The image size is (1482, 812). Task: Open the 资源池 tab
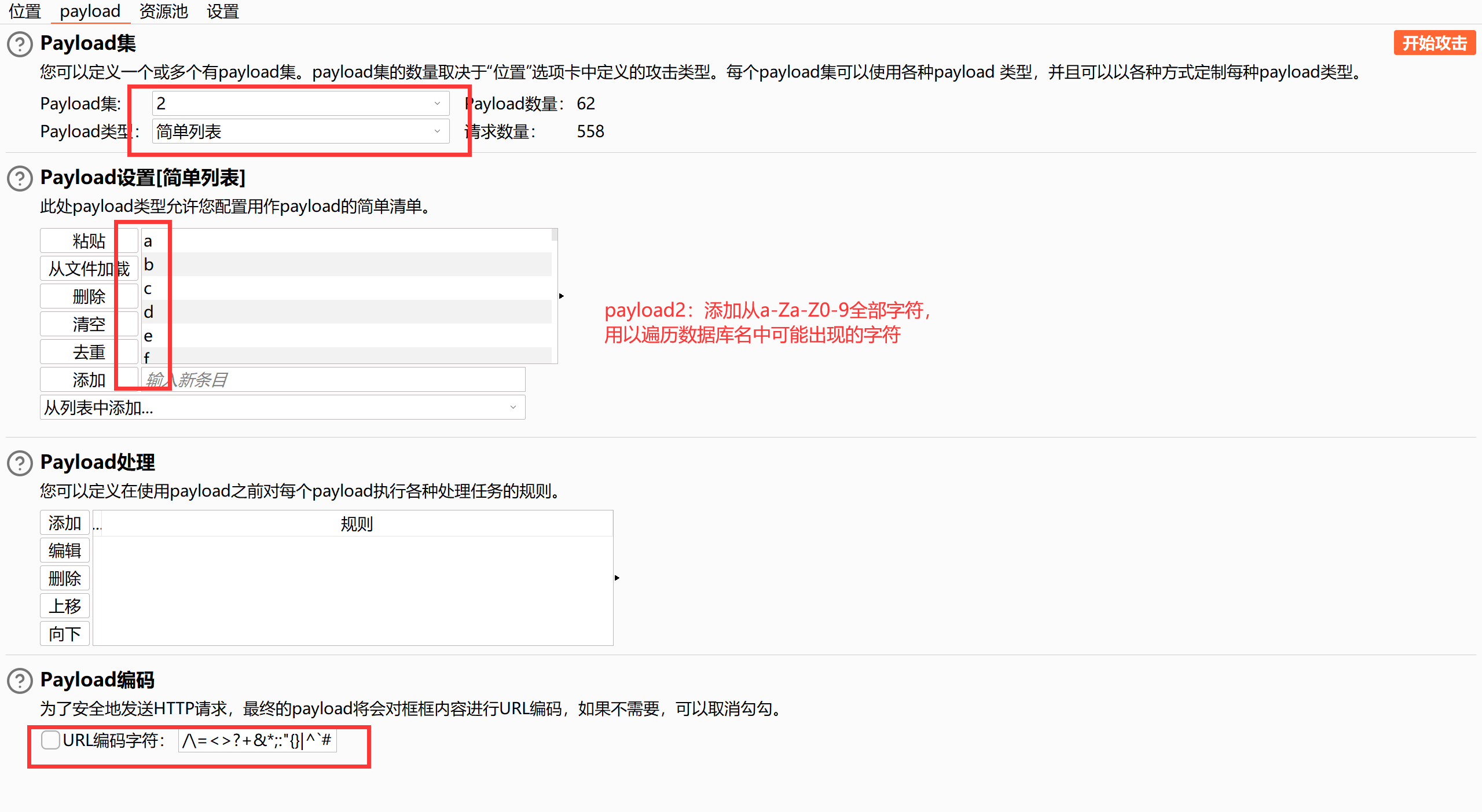[163, 11]
